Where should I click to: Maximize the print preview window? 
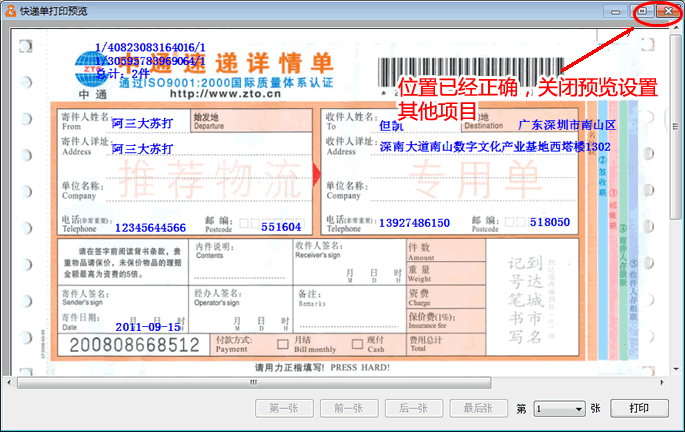point(643,11)
